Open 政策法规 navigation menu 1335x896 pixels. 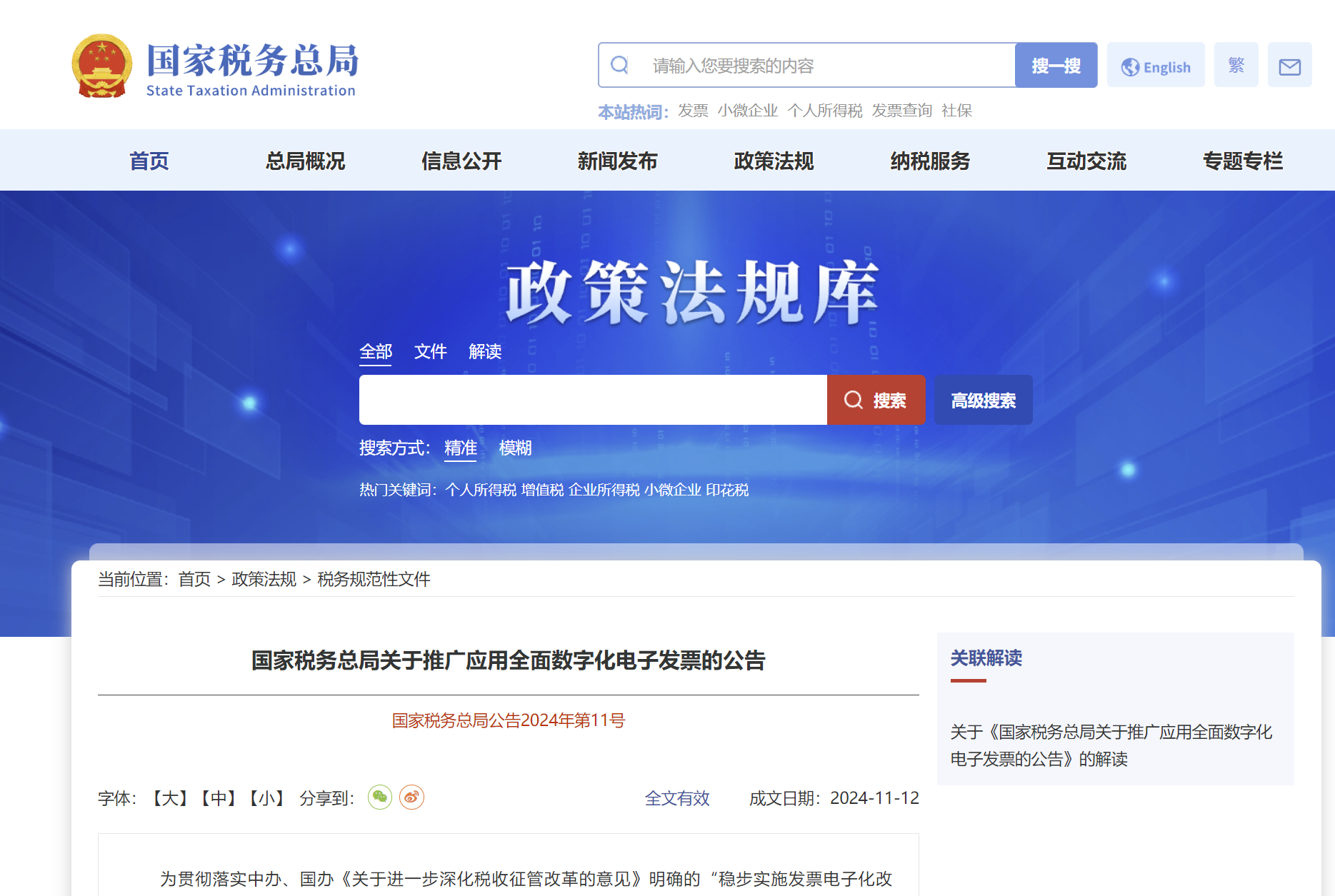tap(774, 161)
